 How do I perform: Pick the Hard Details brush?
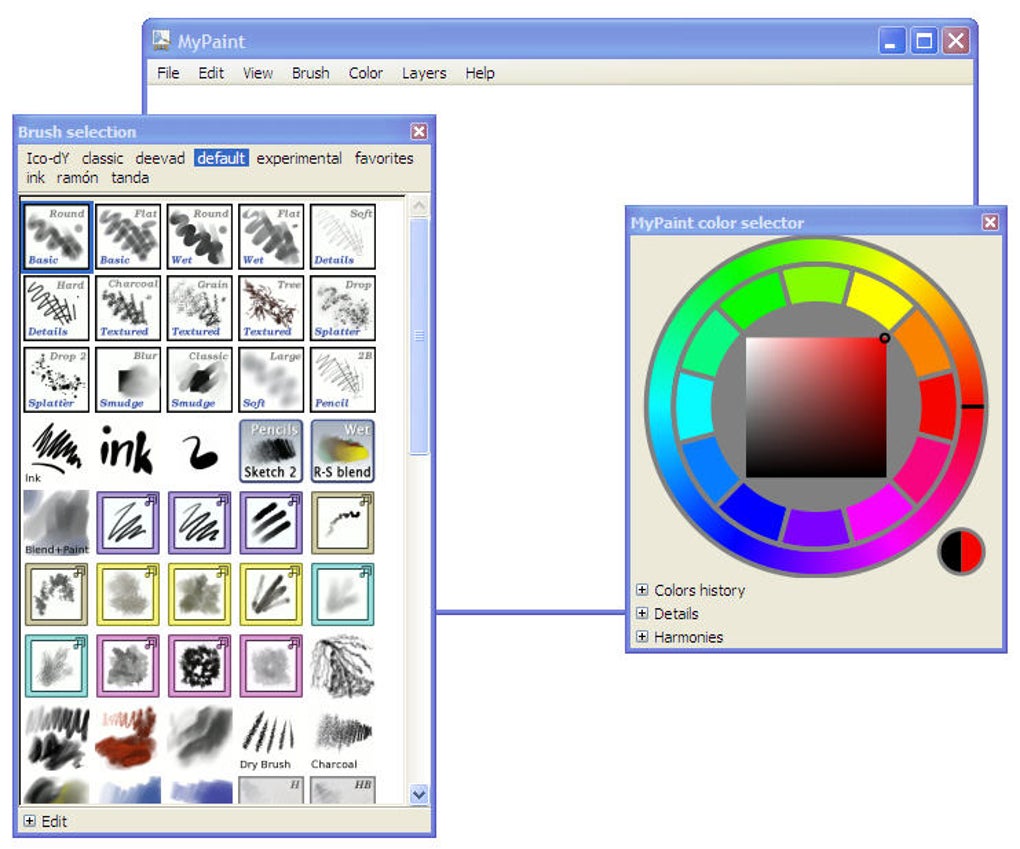[57, 308]
